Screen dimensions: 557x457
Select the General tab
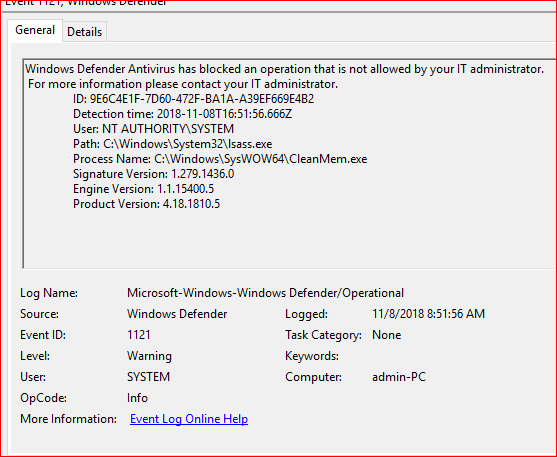[35, 30]
